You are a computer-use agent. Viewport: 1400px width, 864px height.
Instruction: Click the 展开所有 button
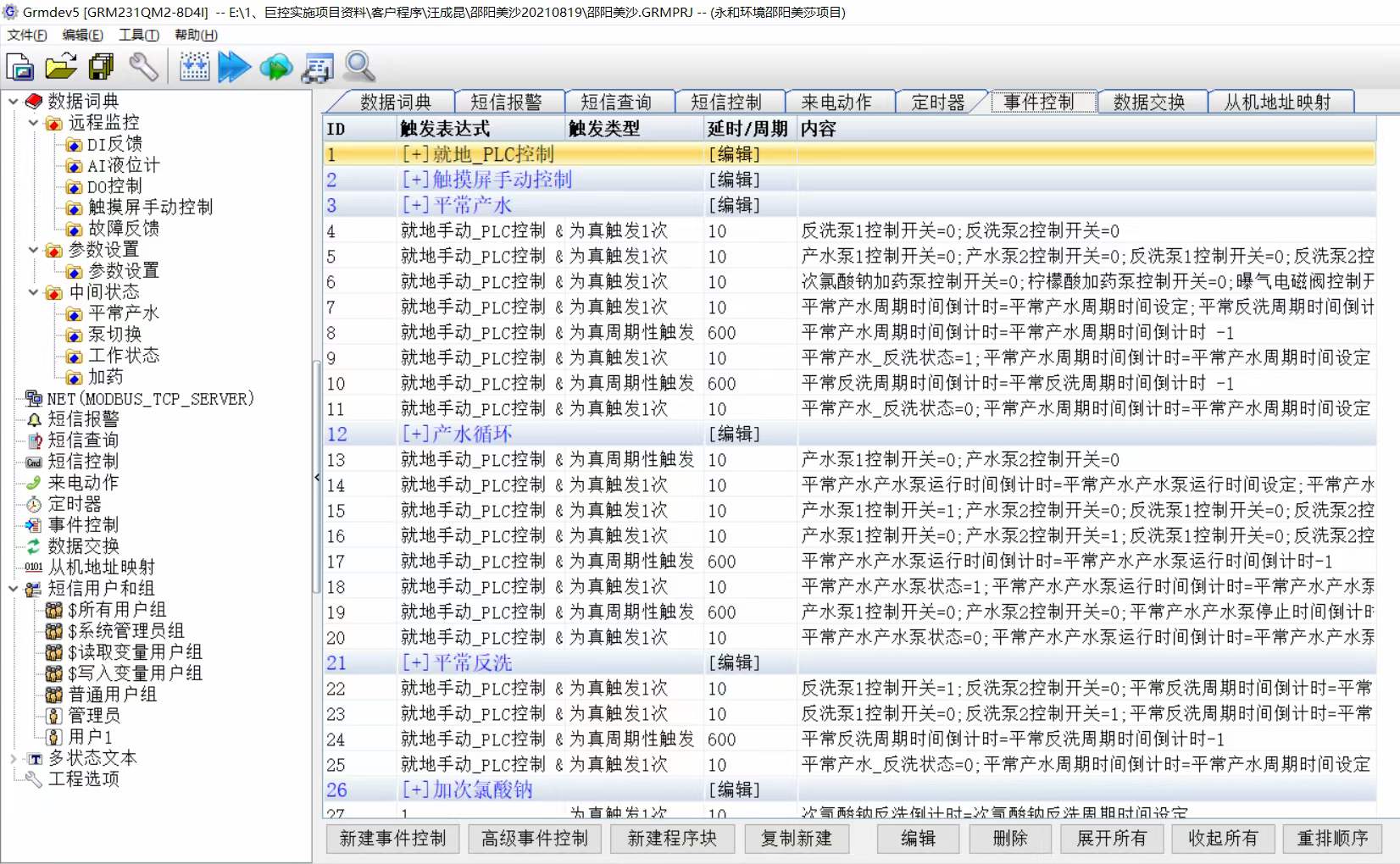click(x=1110, y=839)
